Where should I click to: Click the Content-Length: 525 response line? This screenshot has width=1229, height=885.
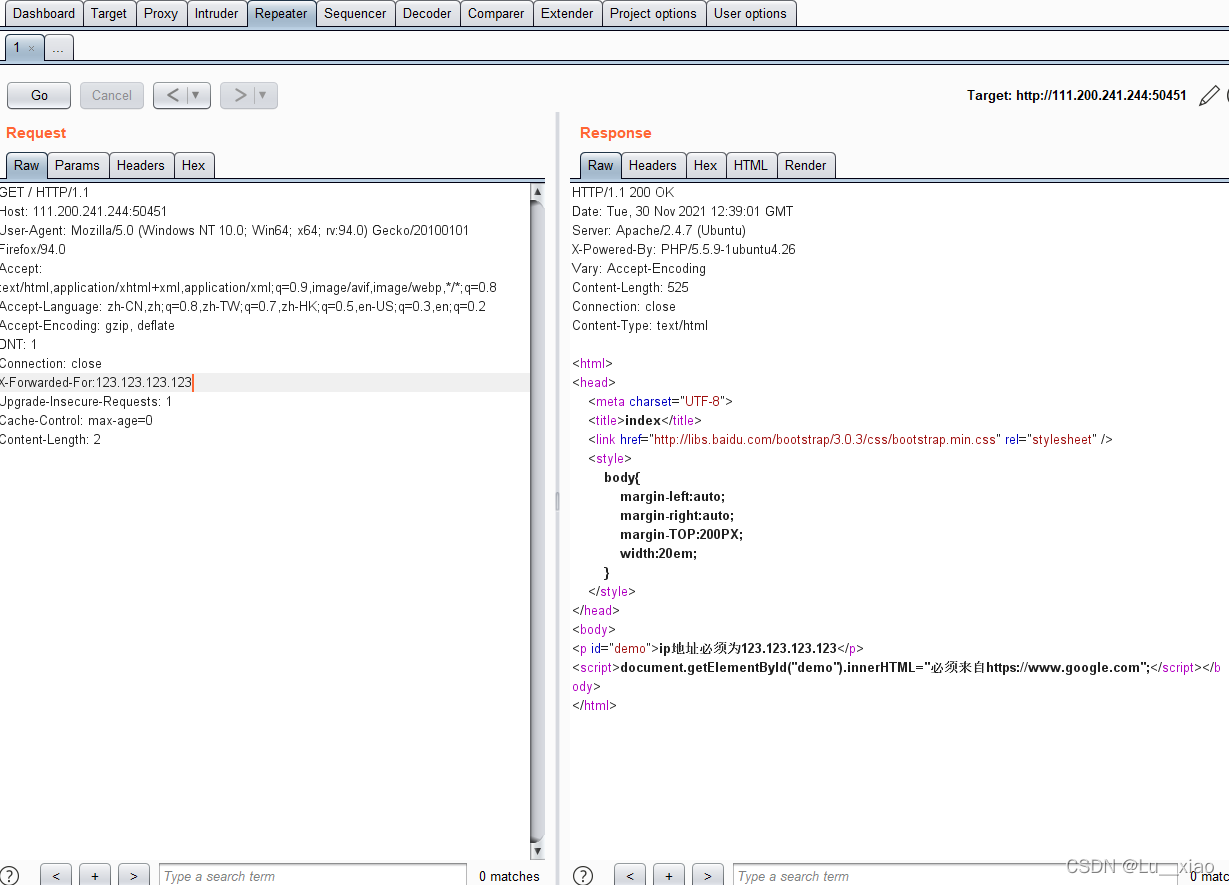[630, 287]
